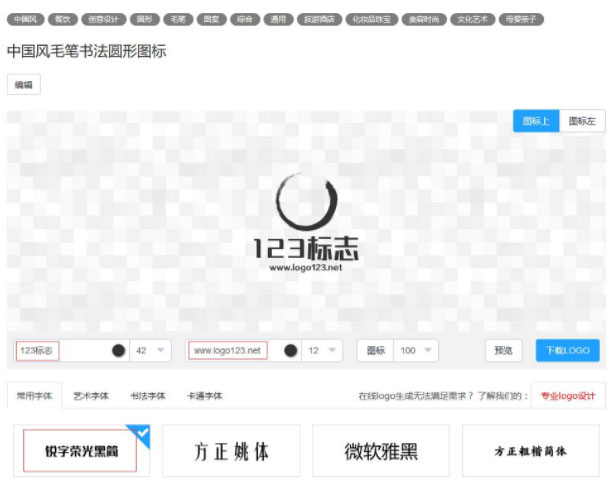Select the www.logo123.net slogan on canvas
615x489 pixels.
(306, 267)
